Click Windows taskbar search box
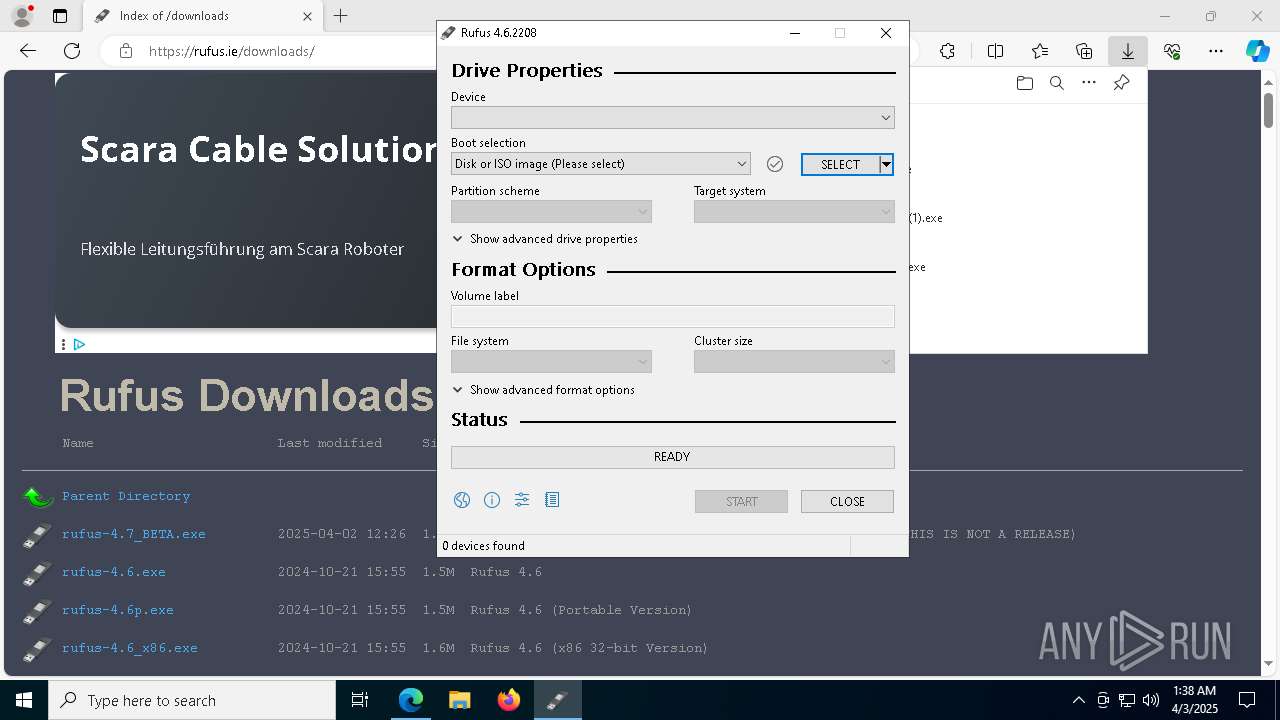Image resolution: width=1280 pixels, height=720 pixels. 192,700
